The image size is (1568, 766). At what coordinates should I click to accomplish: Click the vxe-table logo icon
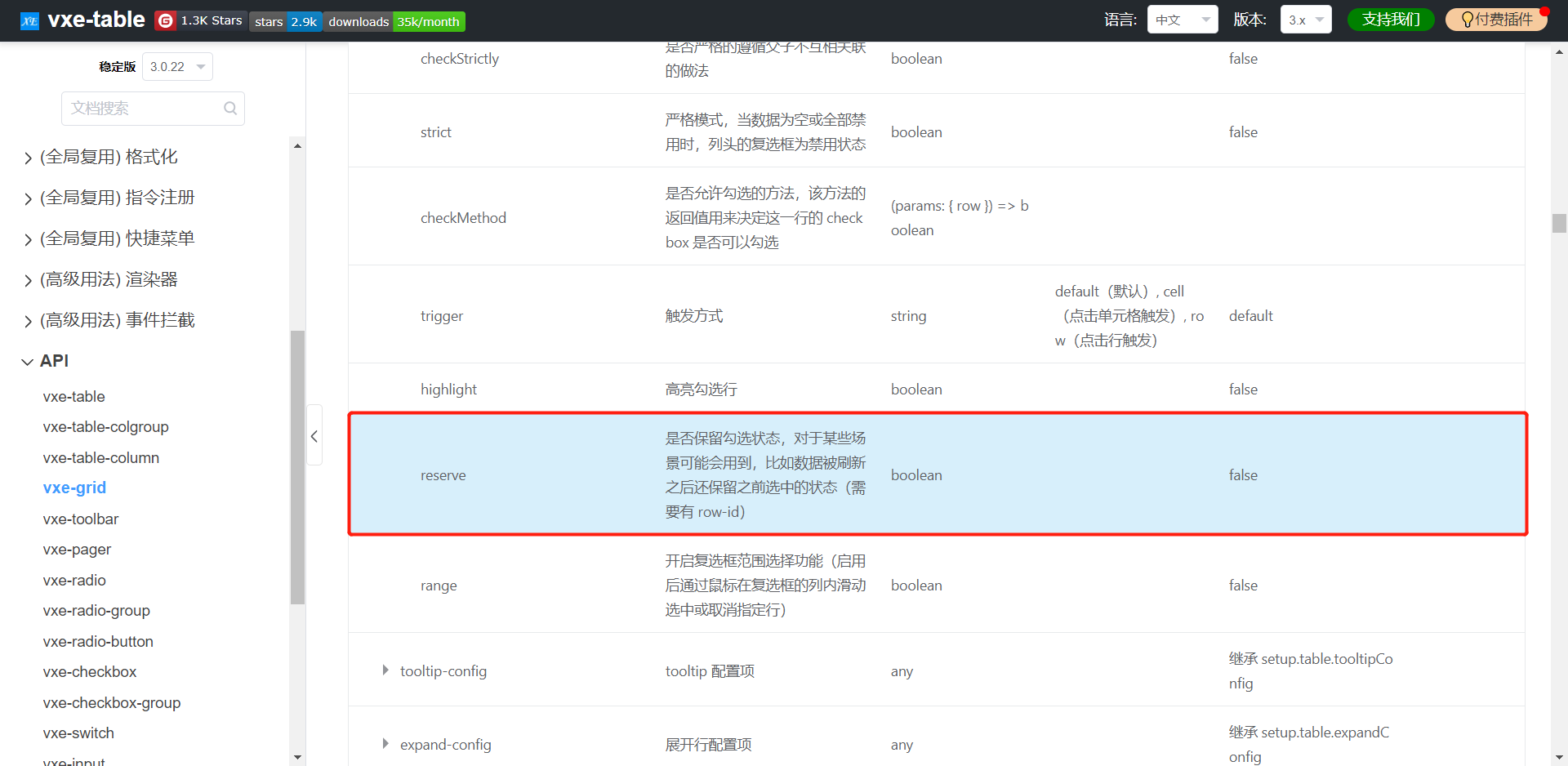pos(29,20)
